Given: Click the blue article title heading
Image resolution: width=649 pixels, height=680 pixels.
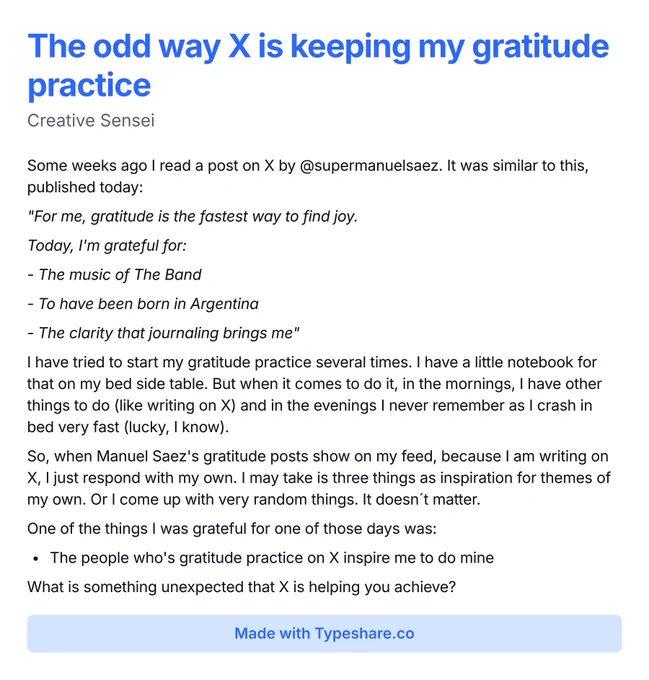Looking at the screenshot, I should [318, 65].
